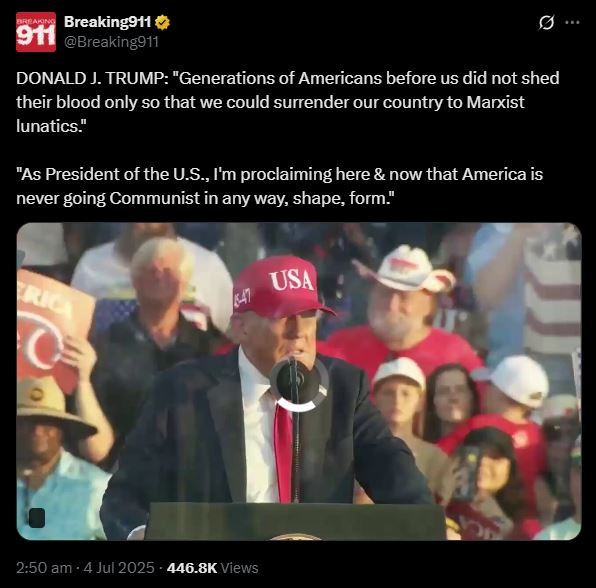Click the loading spinner over the video
The height and width of the screenshot is (588, 596).
[299, 384]
